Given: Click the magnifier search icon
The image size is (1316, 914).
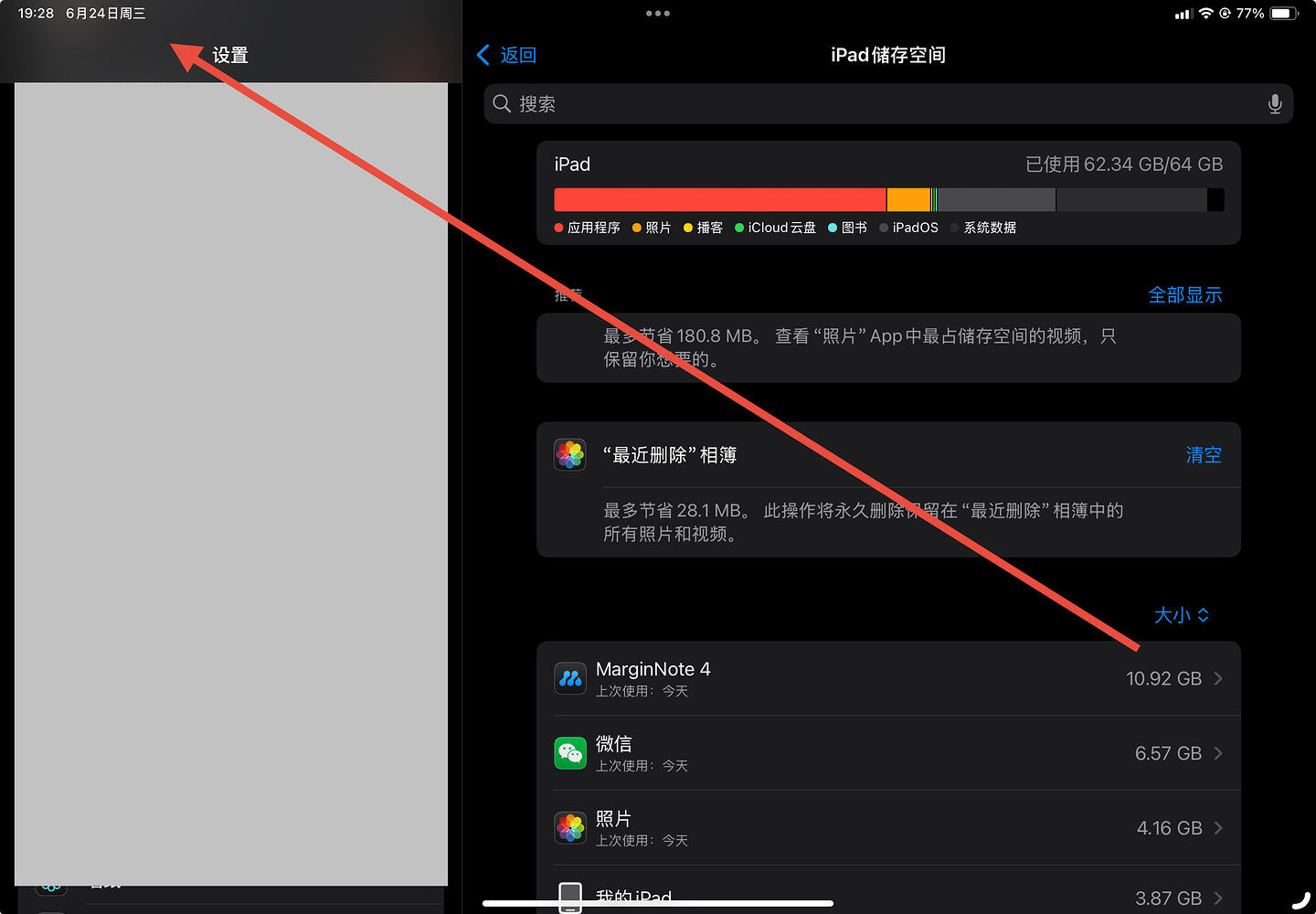Looking at the screenshot, I should pos(502,103).
